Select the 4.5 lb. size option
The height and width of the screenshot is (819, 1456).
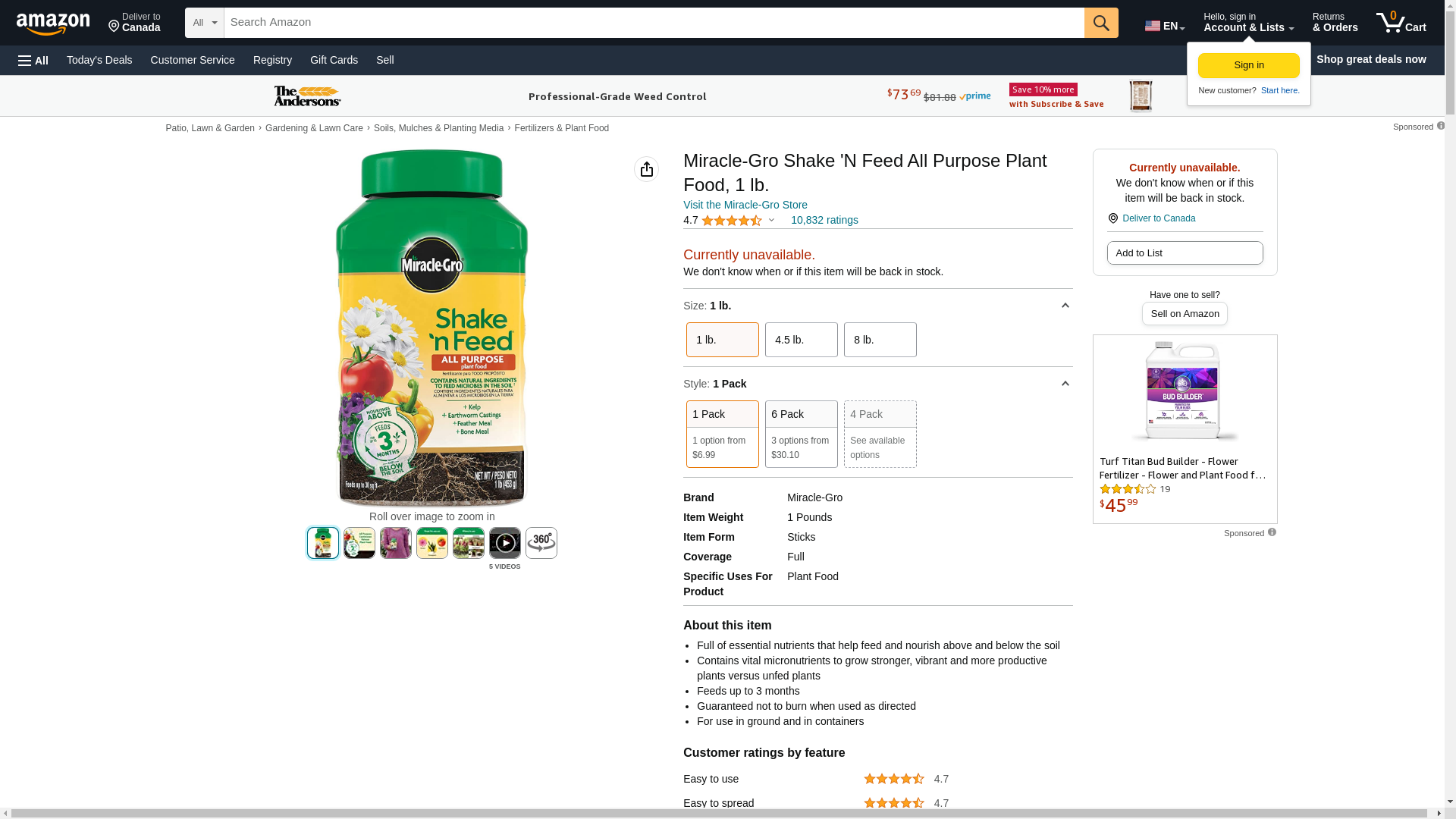point(801,340)
